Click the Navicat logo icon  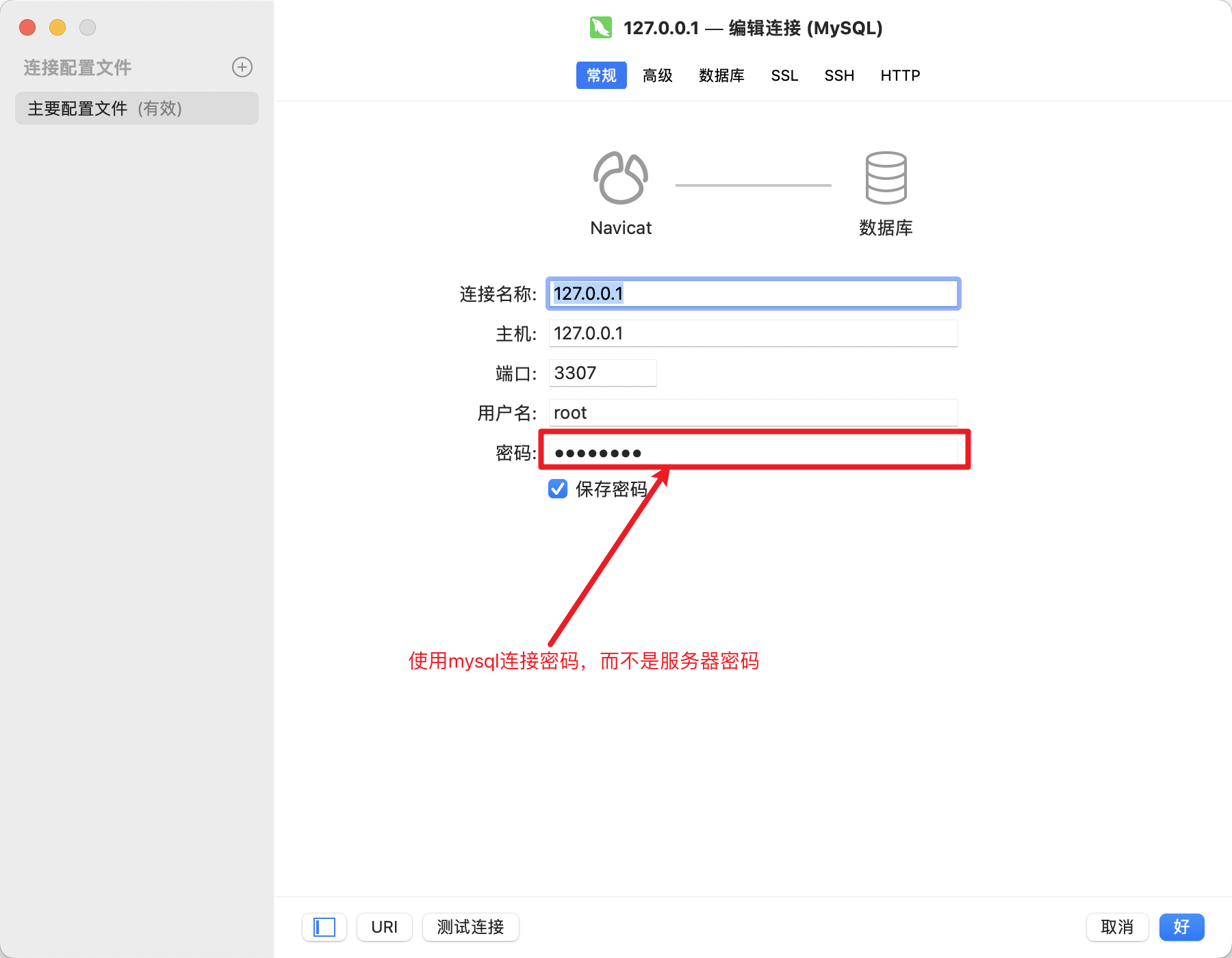pyautogui.click(x=621, y=178)
